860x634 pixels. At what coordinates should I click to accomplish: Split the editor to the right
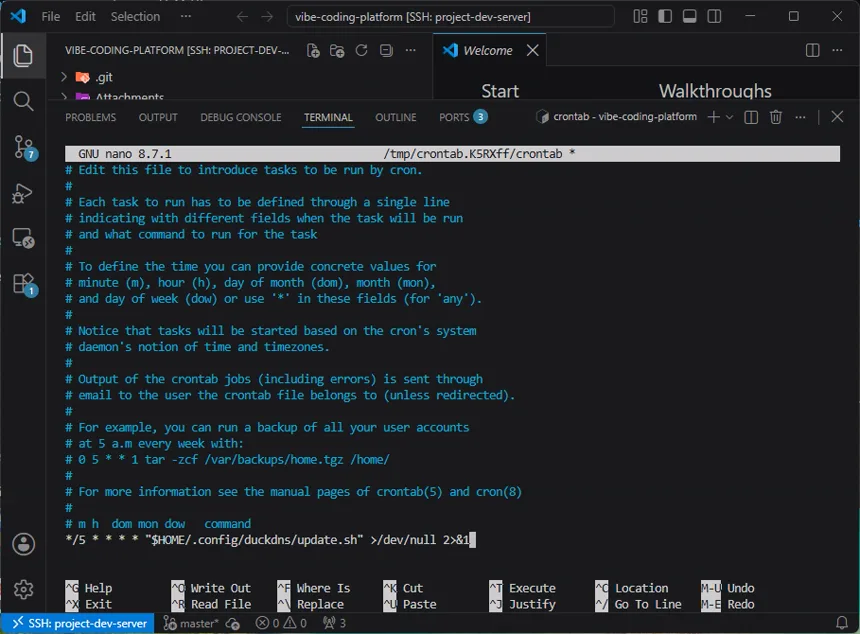[x=813, y=50]
